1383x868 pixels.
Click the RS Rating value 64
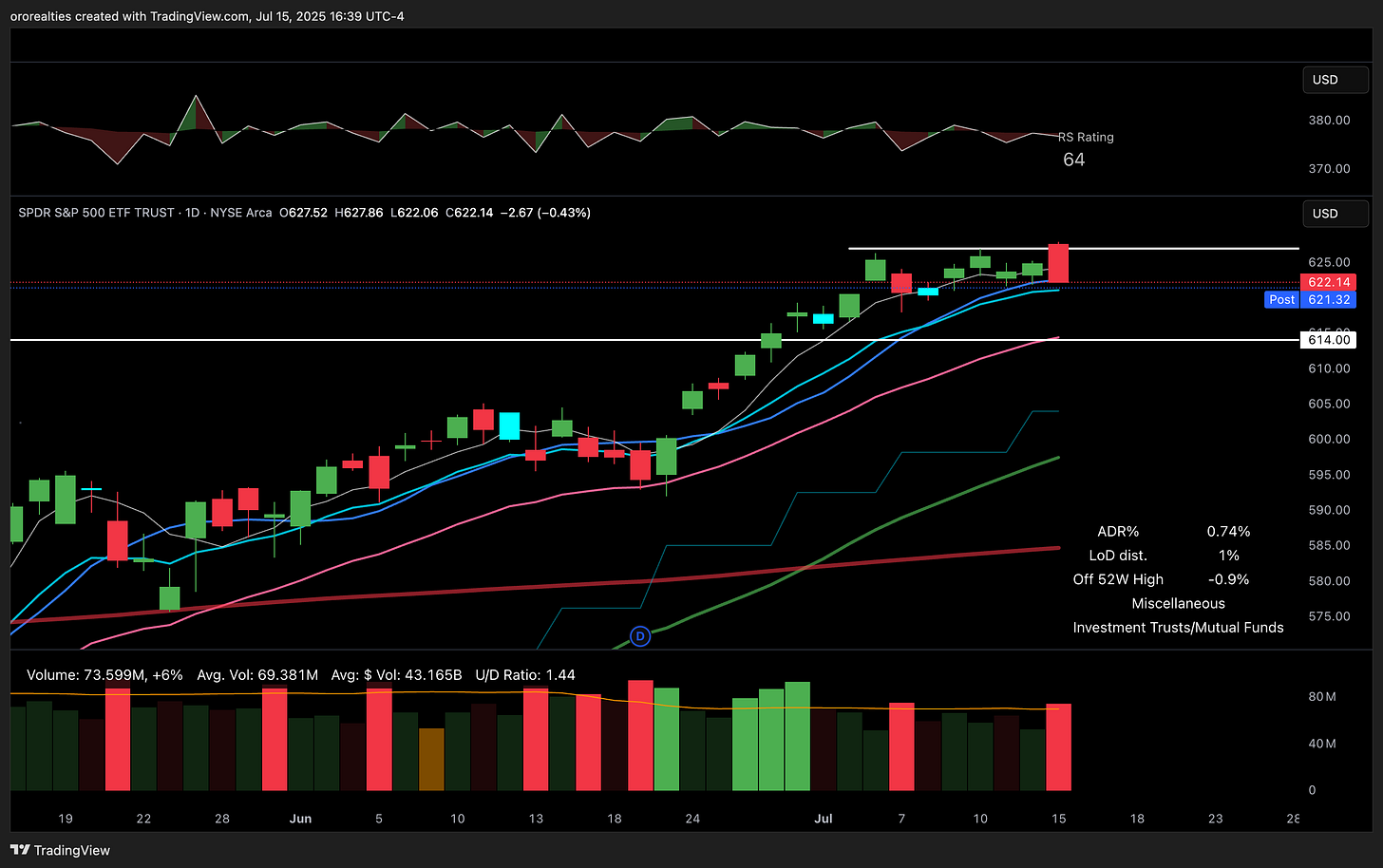(1074, 160)
